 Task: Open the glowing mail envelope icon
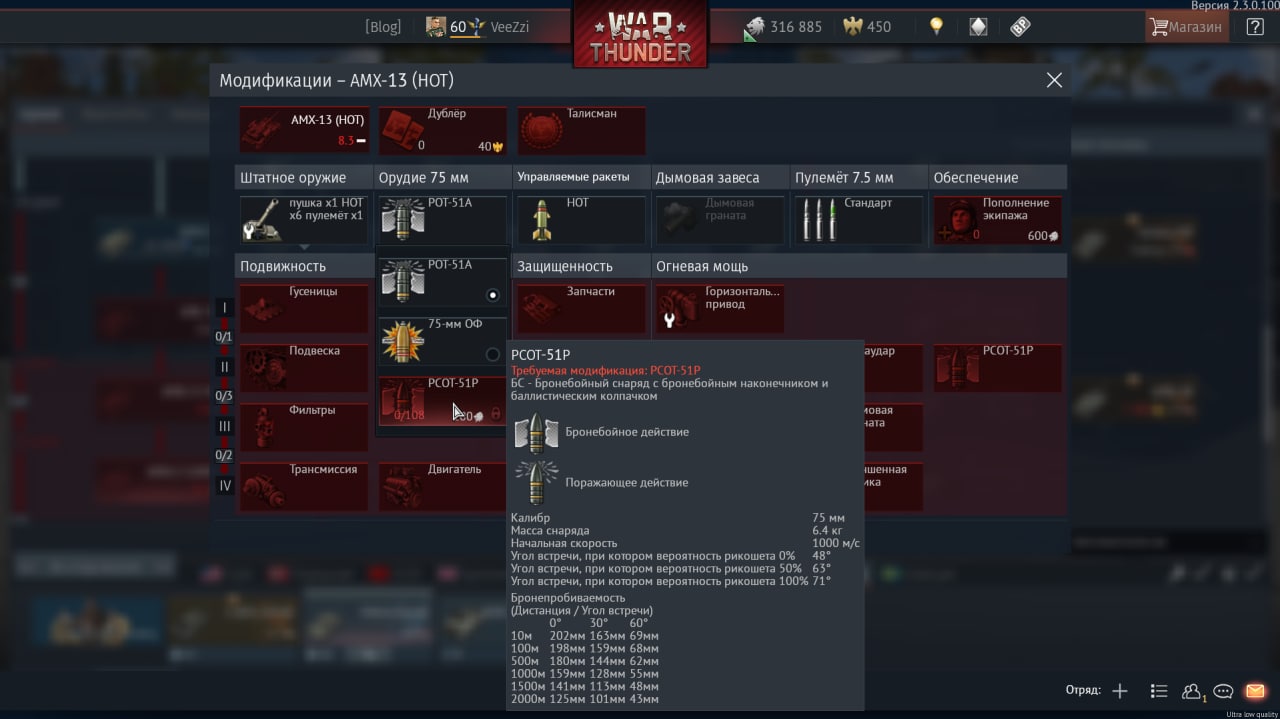pyautogui.click(x=1255, y=691)
